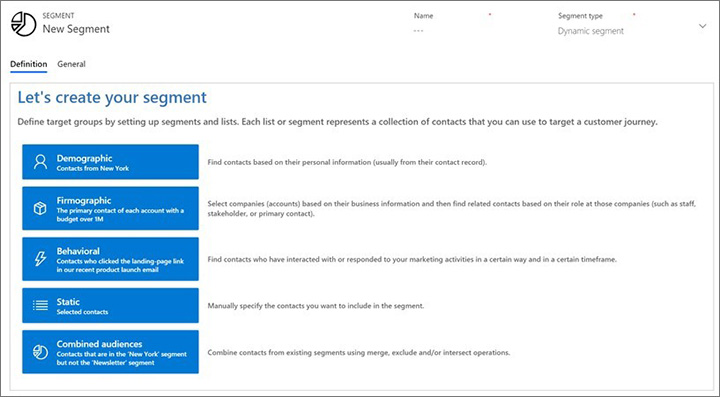Choose the Demographic segment tile
The height and width of the screenshot is (397, 720).
[110, 162]
